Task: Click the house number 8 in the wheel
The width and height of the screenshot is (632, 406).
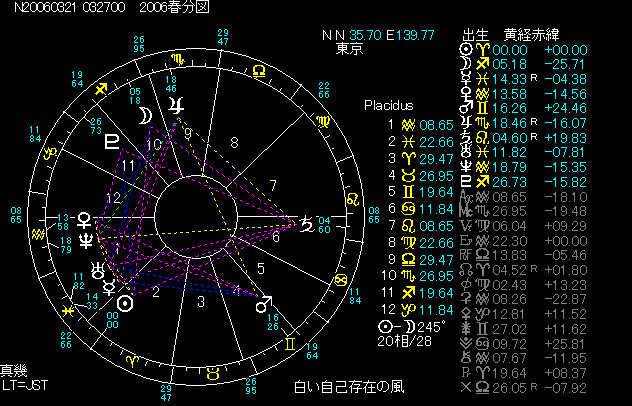Action: [233, 142]
